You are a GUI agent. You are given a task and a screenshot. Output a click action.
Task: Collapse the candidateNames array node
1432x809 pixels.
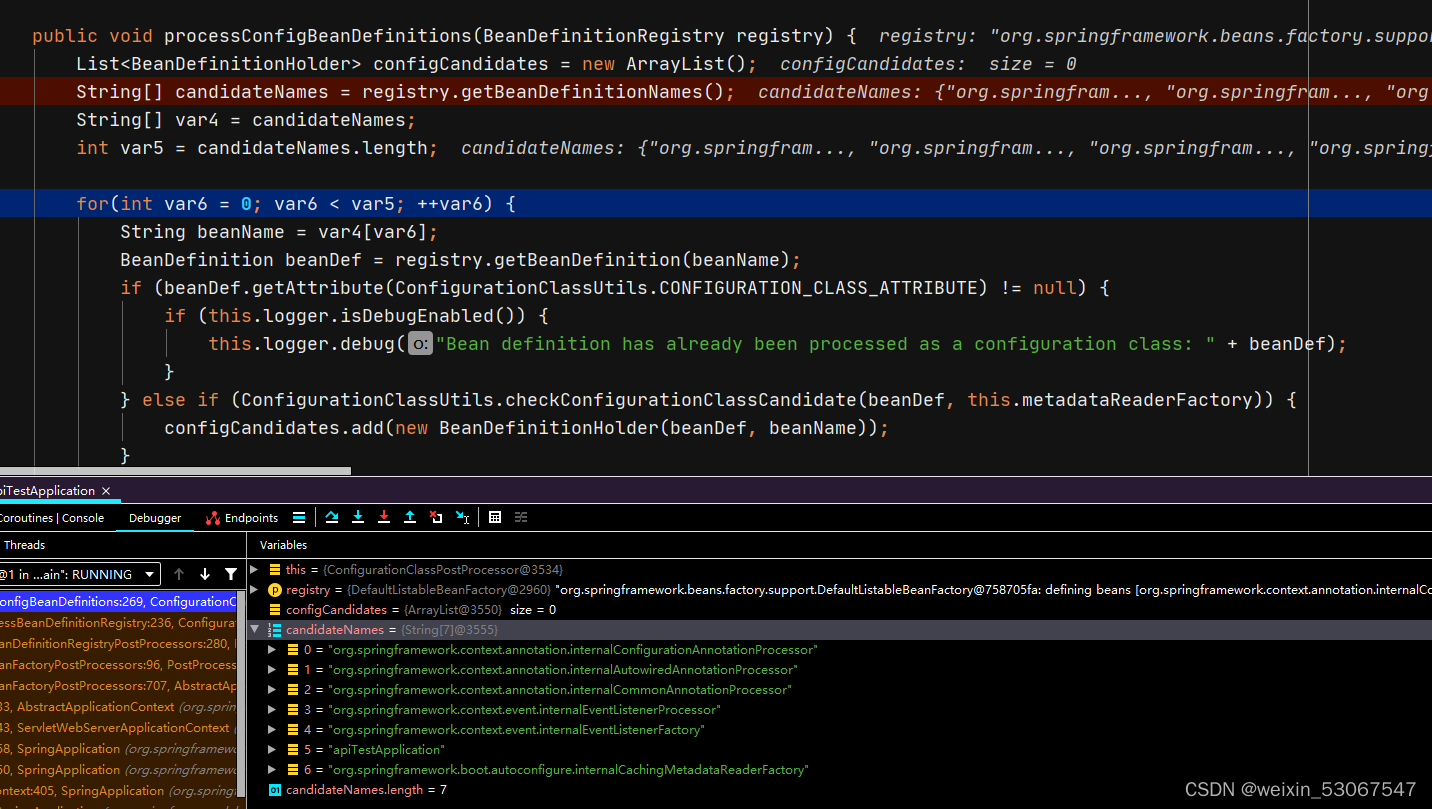[x=254, y=630]
